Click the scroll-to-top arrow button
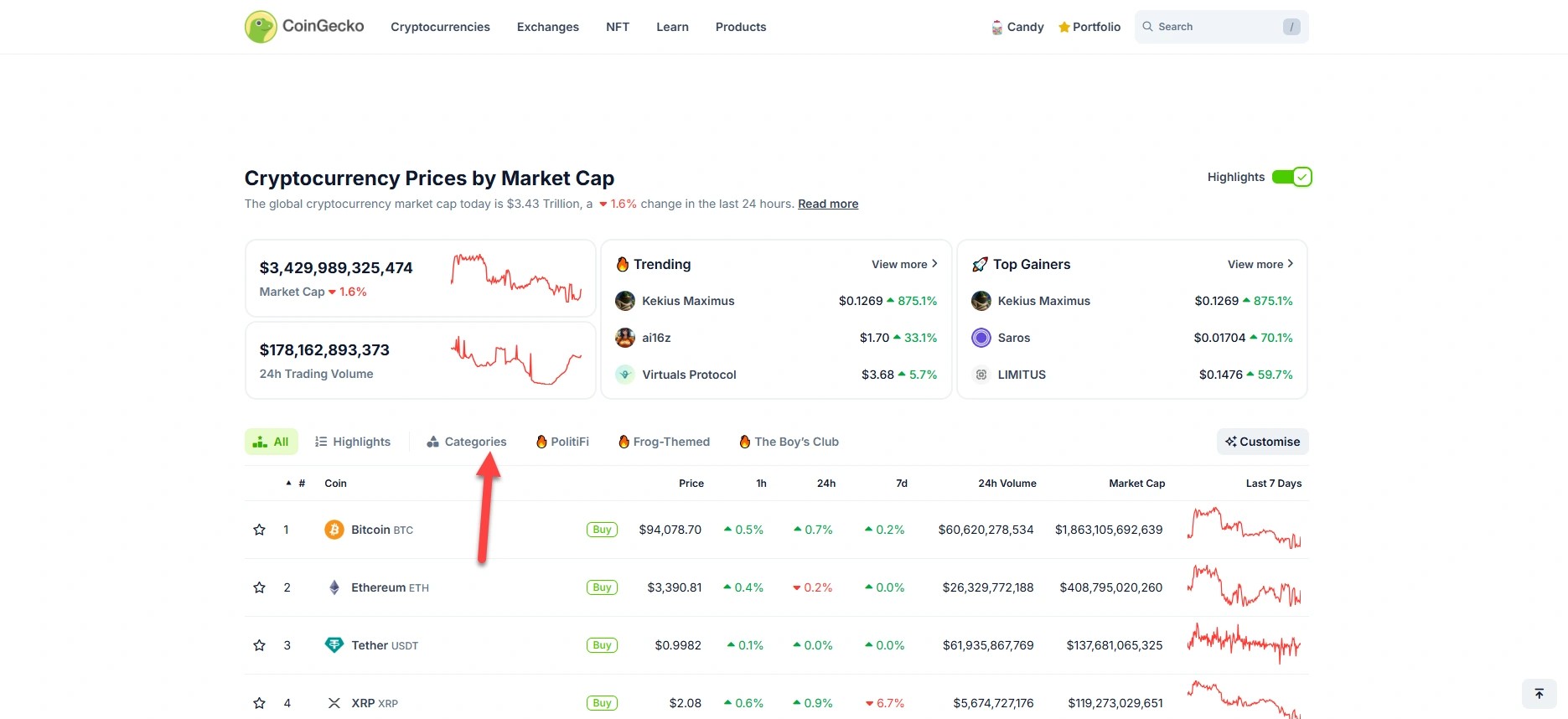The image size is (1568, 719). pos(1539,694)
